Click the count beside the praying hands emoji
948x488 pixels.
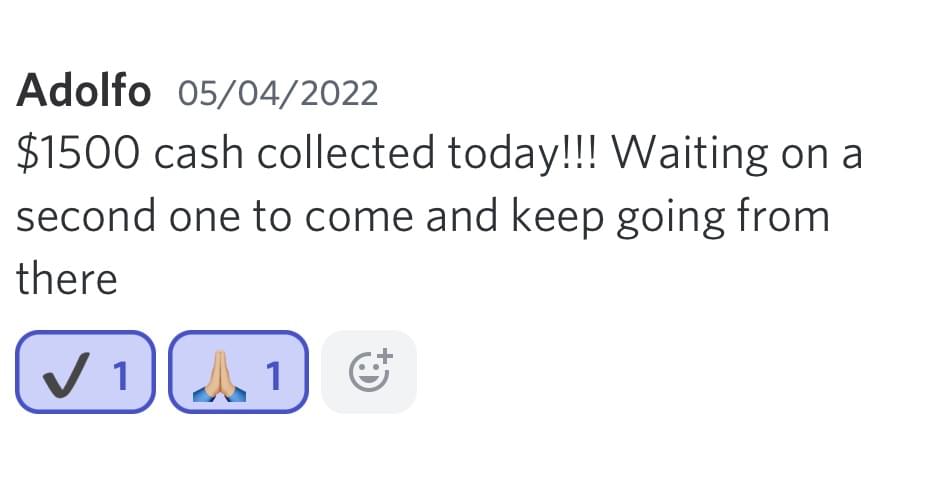[x=273, y=375]
